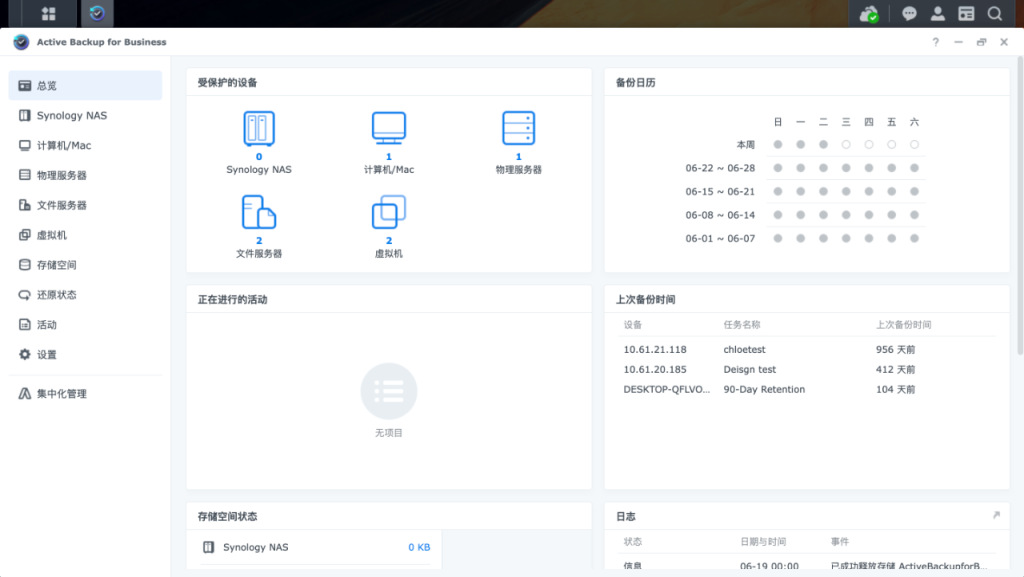Click the Active Backup taskbar icon
Viewport: 1024px width, 577px height.
97,14
